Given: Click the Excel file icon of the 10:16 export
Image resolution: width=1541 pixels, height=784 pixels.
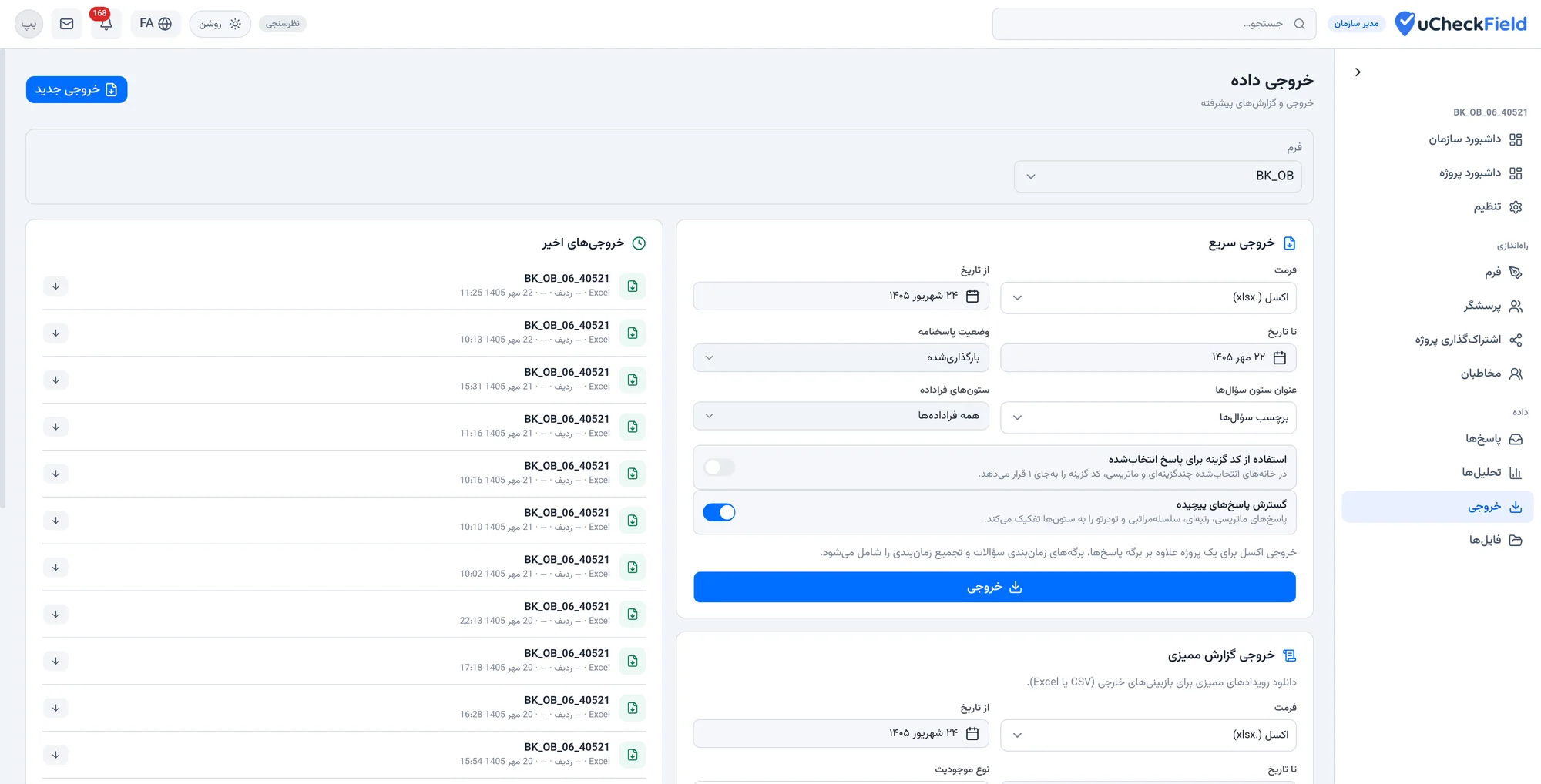Looking at the screenshot, I should [x=633, y=474].
